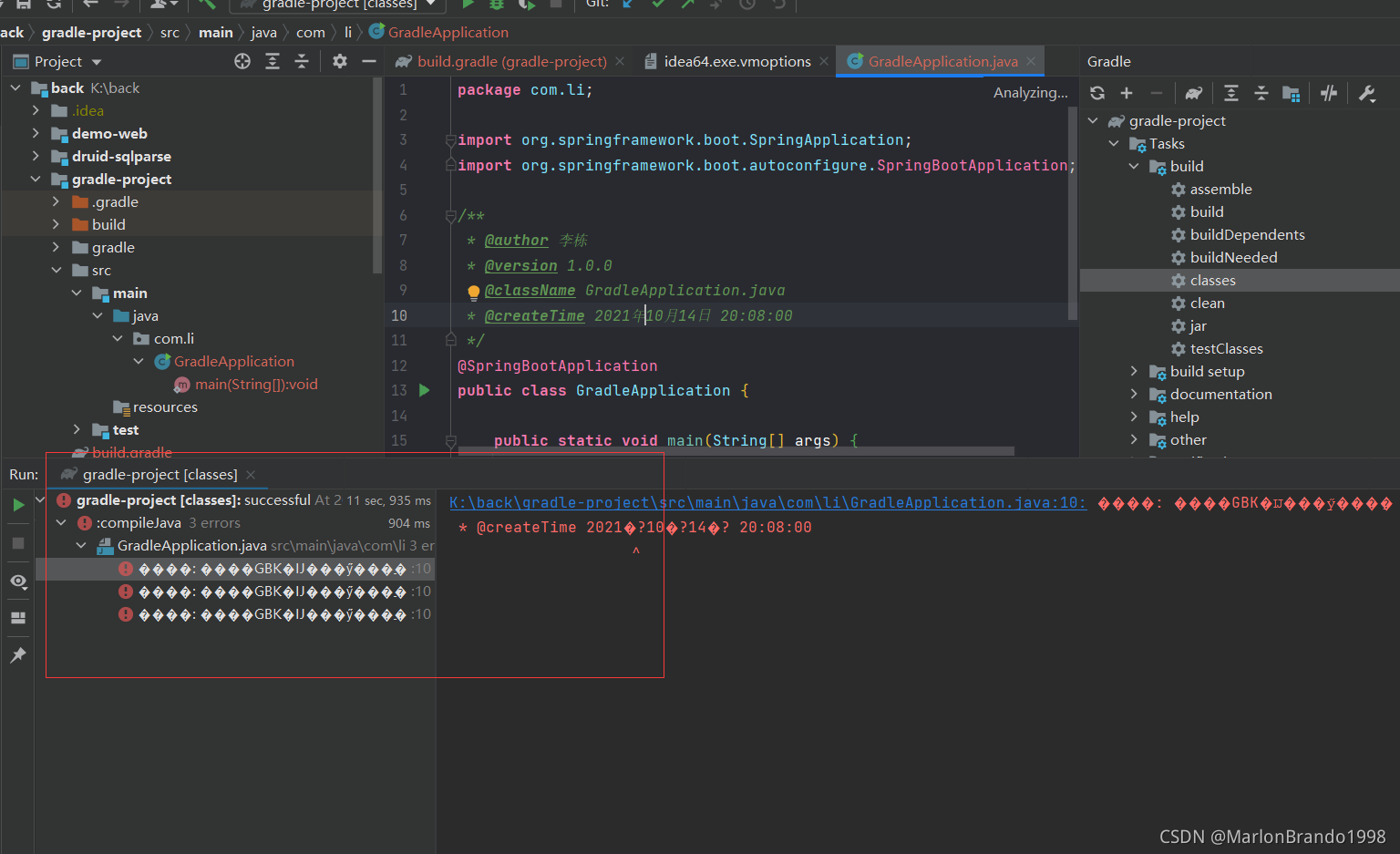The width and height of the screenshot is (1400, 854).
Task: Close the idea64.exe.vmoptions tab
Action: 824,61
